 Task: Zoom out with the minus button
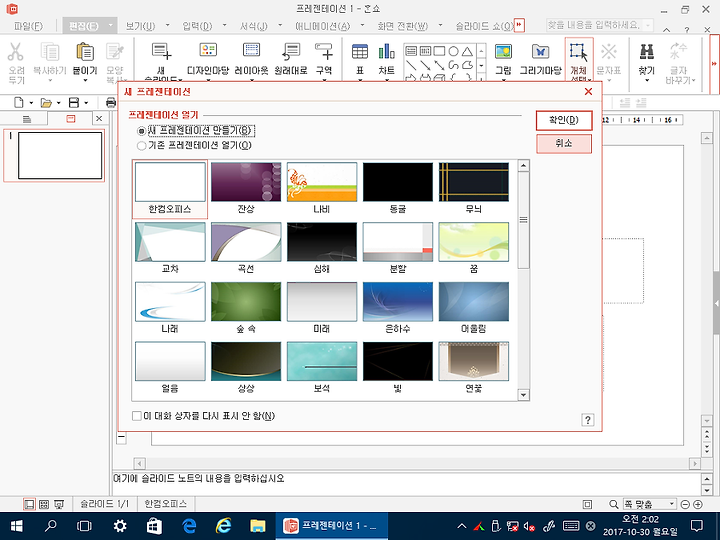pyautogui.click(x=685, y=504)
